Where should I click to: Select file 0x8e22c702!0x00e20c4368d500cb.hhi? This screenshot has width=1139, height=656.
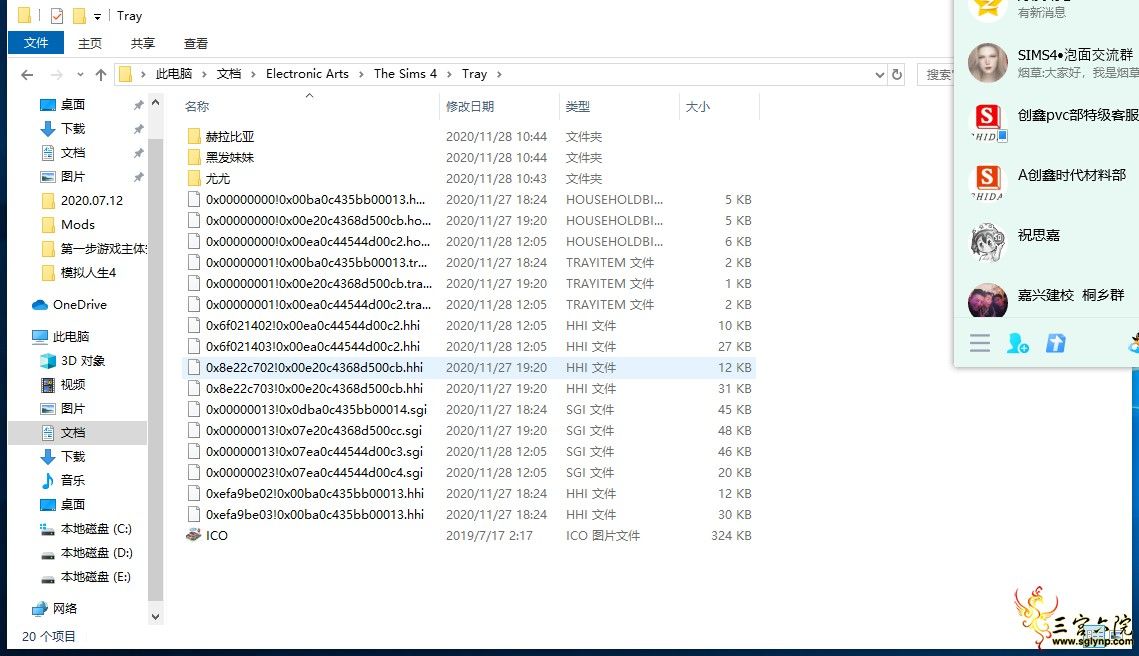(x=314, y=368)
